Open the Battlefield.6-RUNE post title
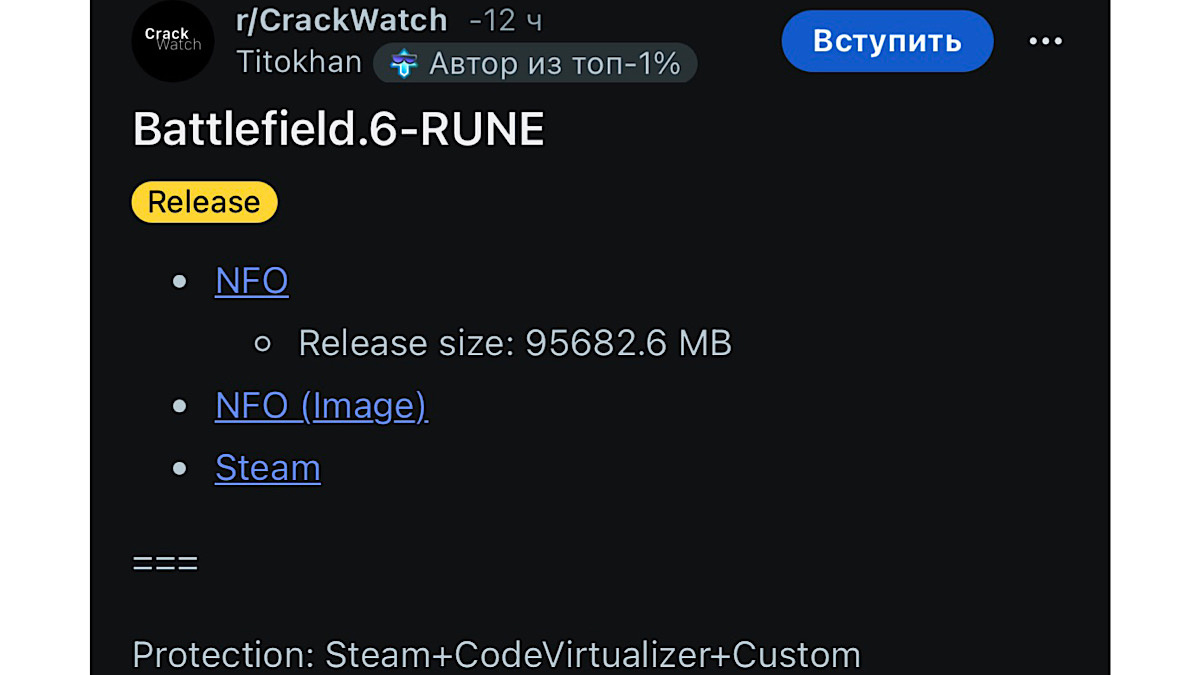The width and height of the screenshot is (1200, 675). (339, 130)
